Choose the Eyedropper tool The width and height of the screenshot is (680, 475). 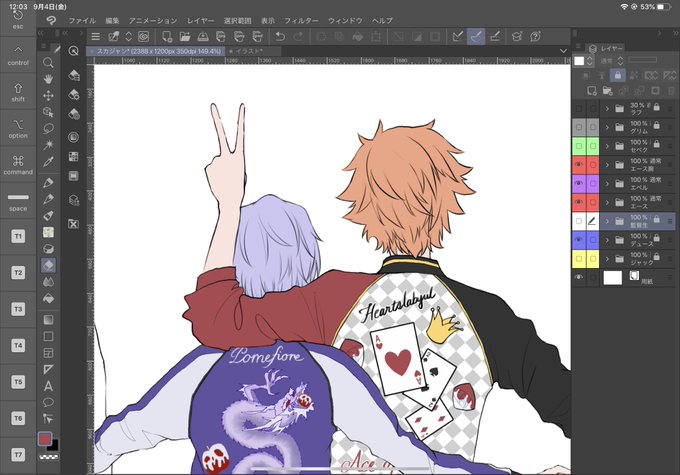click(x=48, y=162)
